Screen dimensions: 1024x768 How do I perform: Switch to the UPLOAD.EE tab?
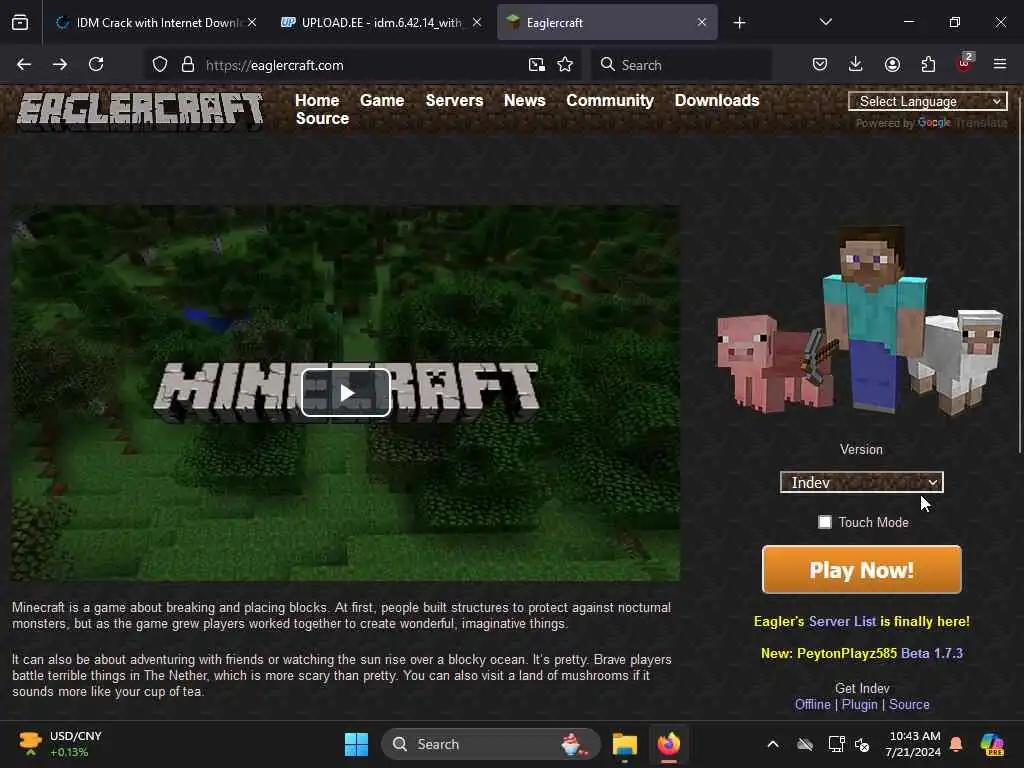click(381, 22)
